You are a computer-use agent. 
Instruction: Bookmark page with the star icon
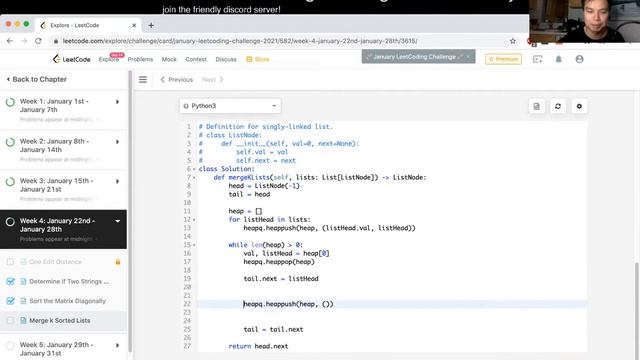coord(513,41)
